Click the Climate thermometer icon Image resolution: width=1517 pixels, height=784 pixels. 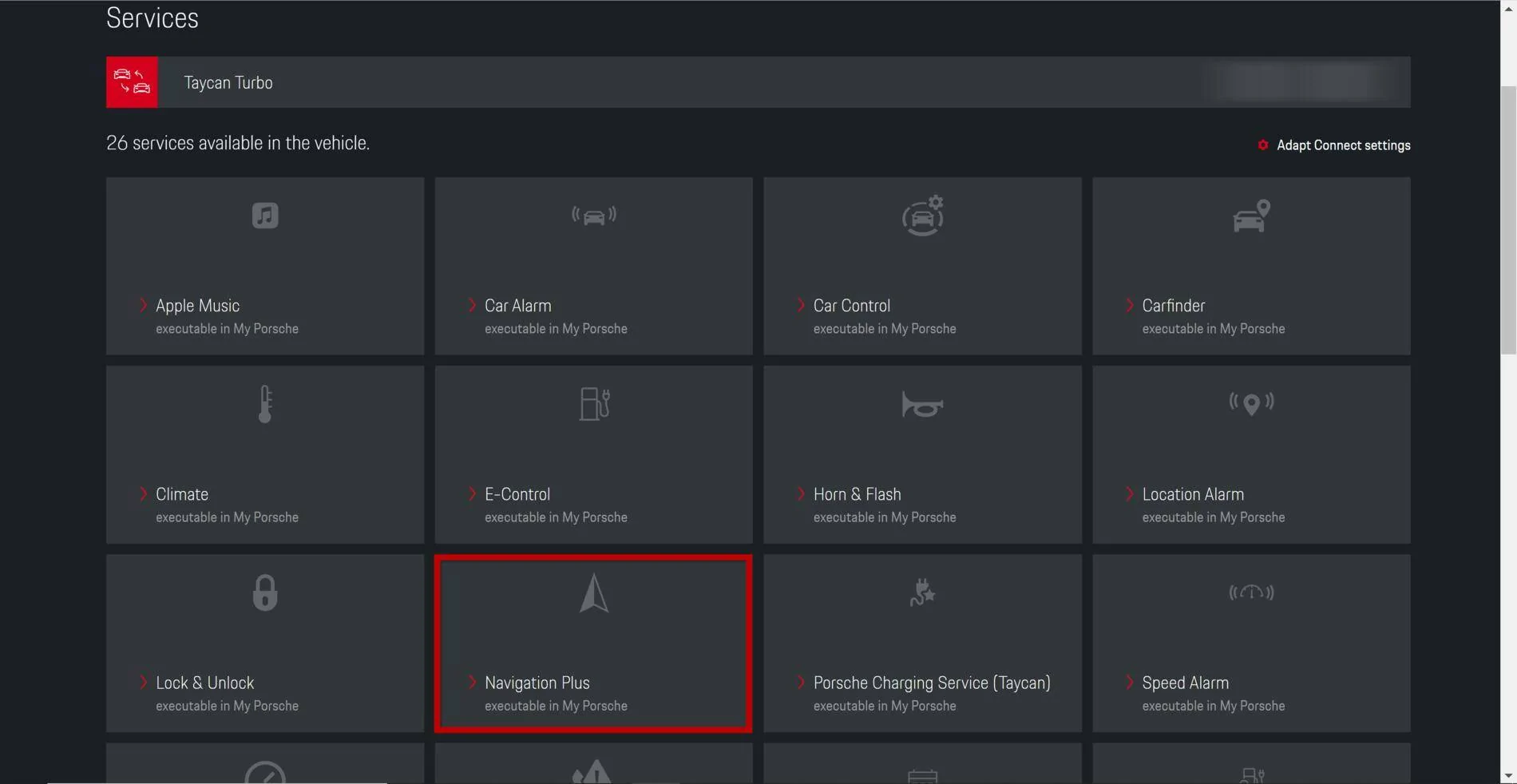265,404
